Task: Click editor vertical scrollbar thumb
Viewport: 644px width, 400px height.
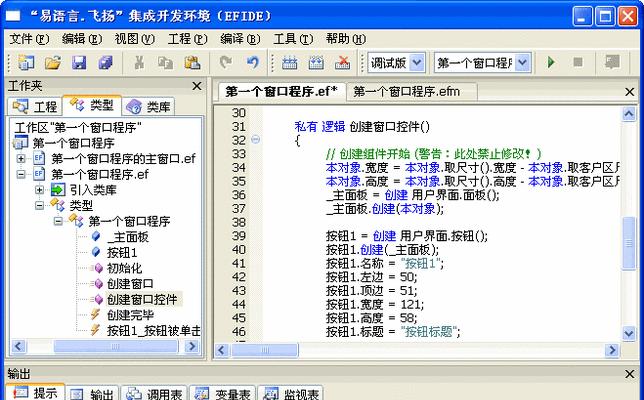Action: click(629, 243)
